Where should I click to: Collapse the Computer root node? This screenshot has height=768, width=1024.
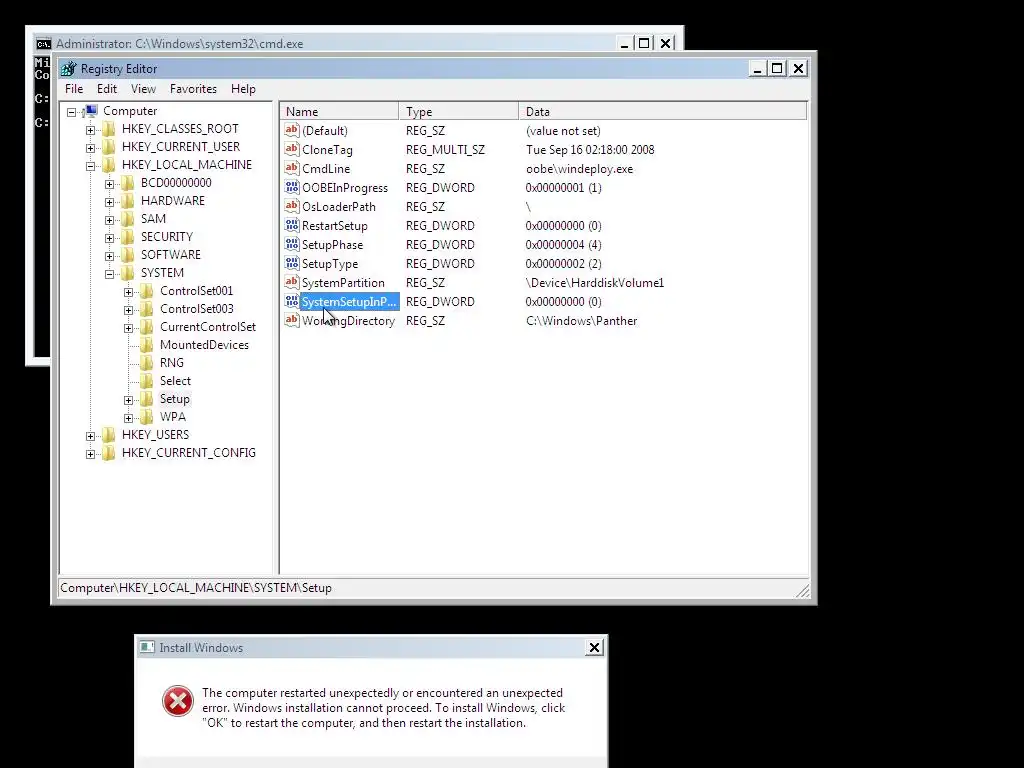pyautogui.click(x=71, y=112)
